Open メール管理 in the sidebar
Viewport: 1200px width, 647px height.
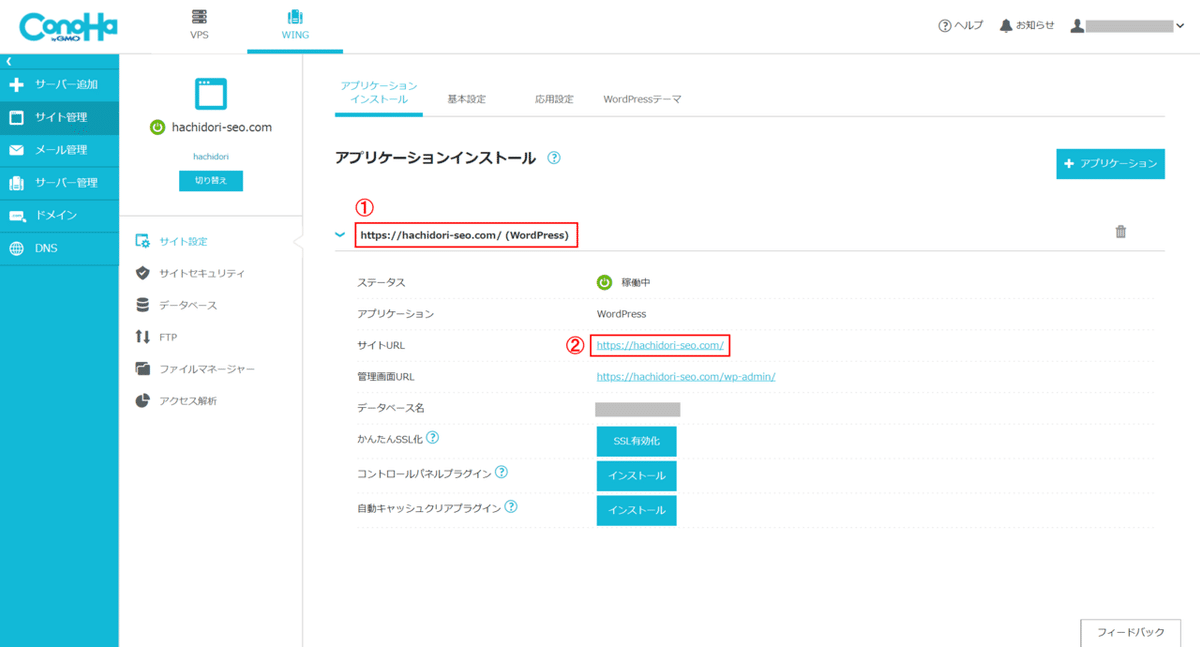pyautogui.click(x=59, y=150)
